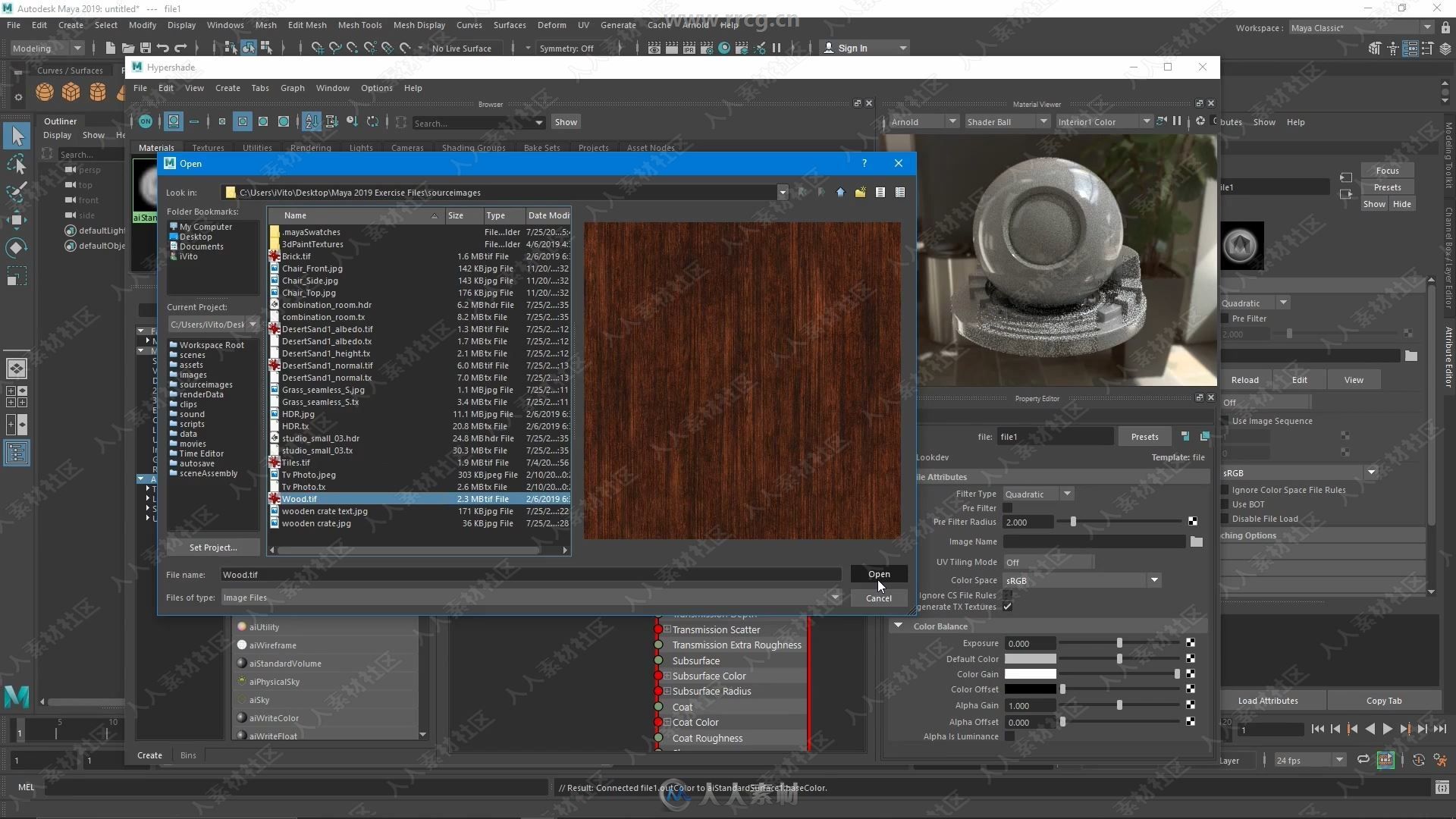Image resolution: width=1456 pixels, height=819 pixels.
Task: Create a new folder in Open dialog
Action: tap(860, 193)
